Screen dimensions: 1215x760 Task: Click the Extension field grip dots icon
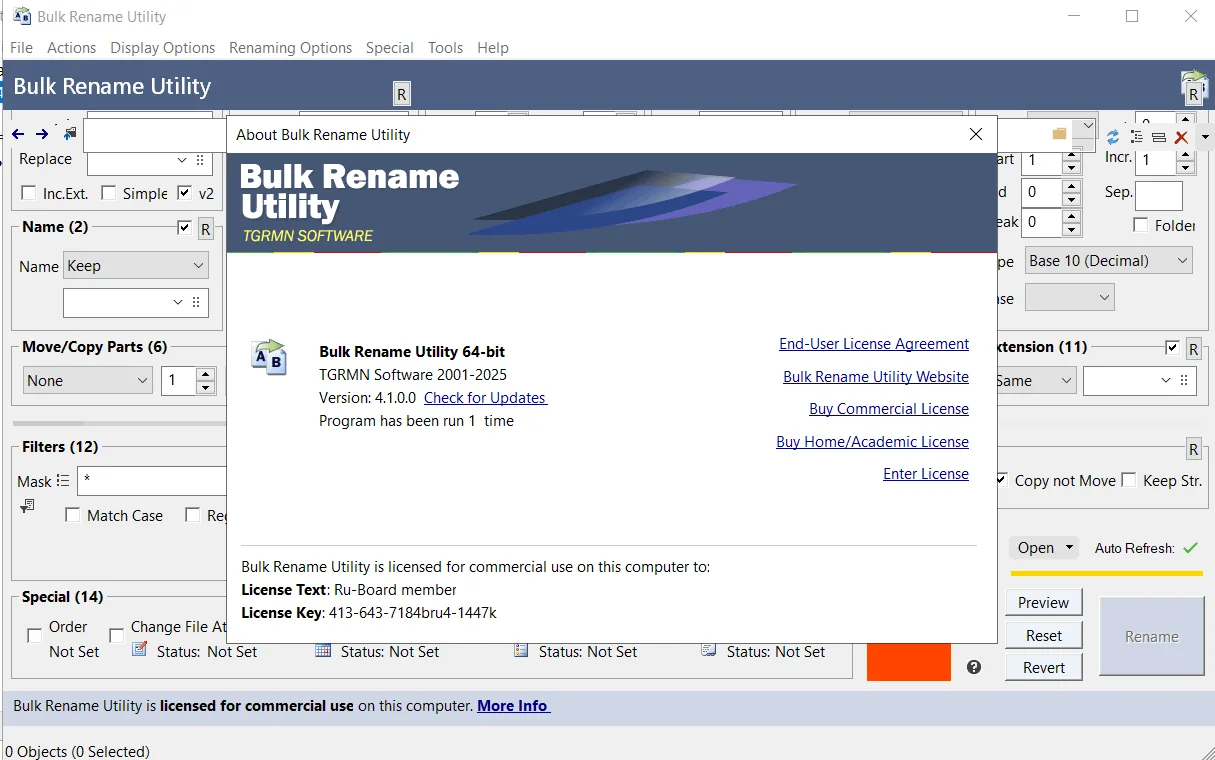1184,380
